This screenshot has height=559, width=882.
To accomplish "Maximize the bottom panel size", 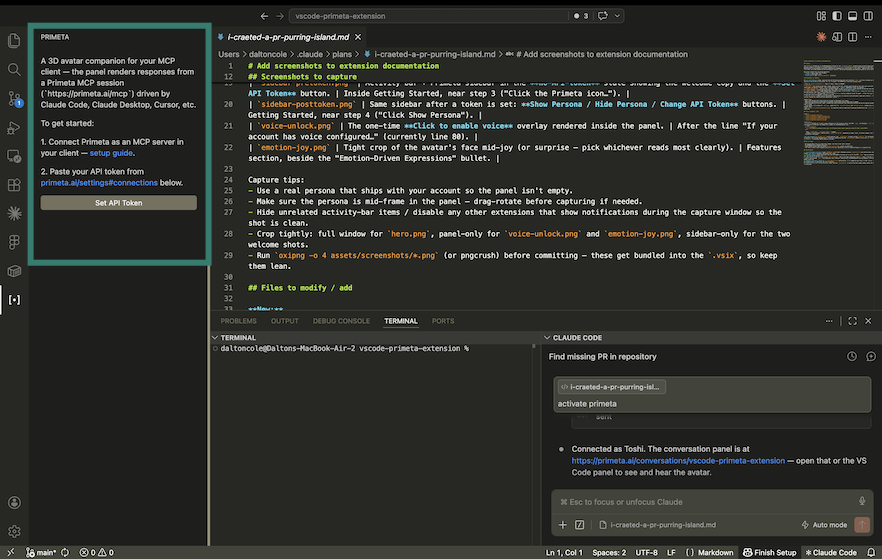I will [x=853, y=321].
